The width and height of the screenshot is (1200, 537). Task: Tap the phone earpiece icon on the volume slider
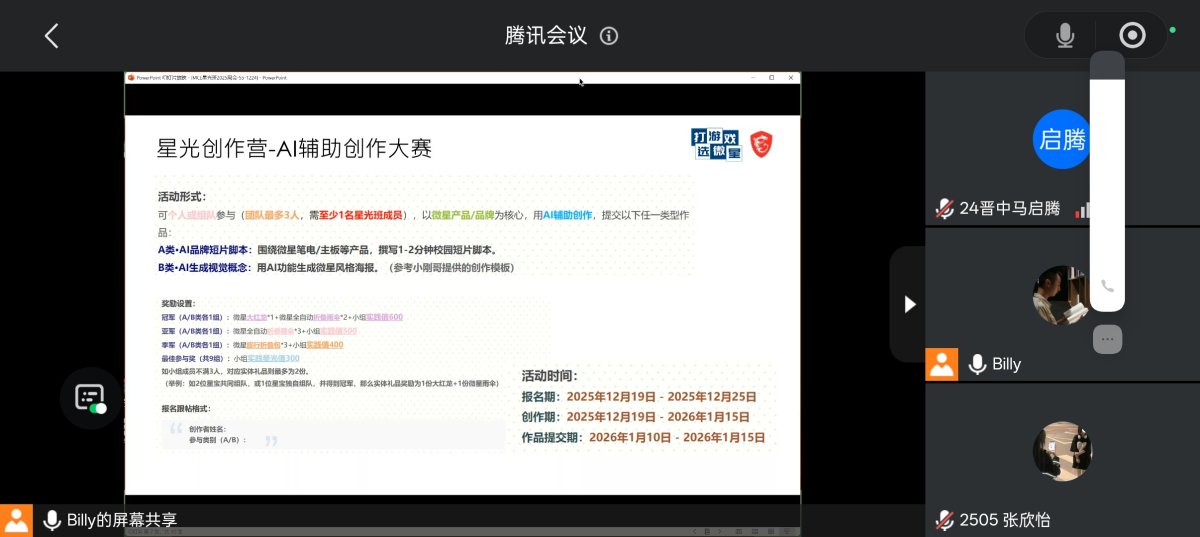coord(1107,285)
